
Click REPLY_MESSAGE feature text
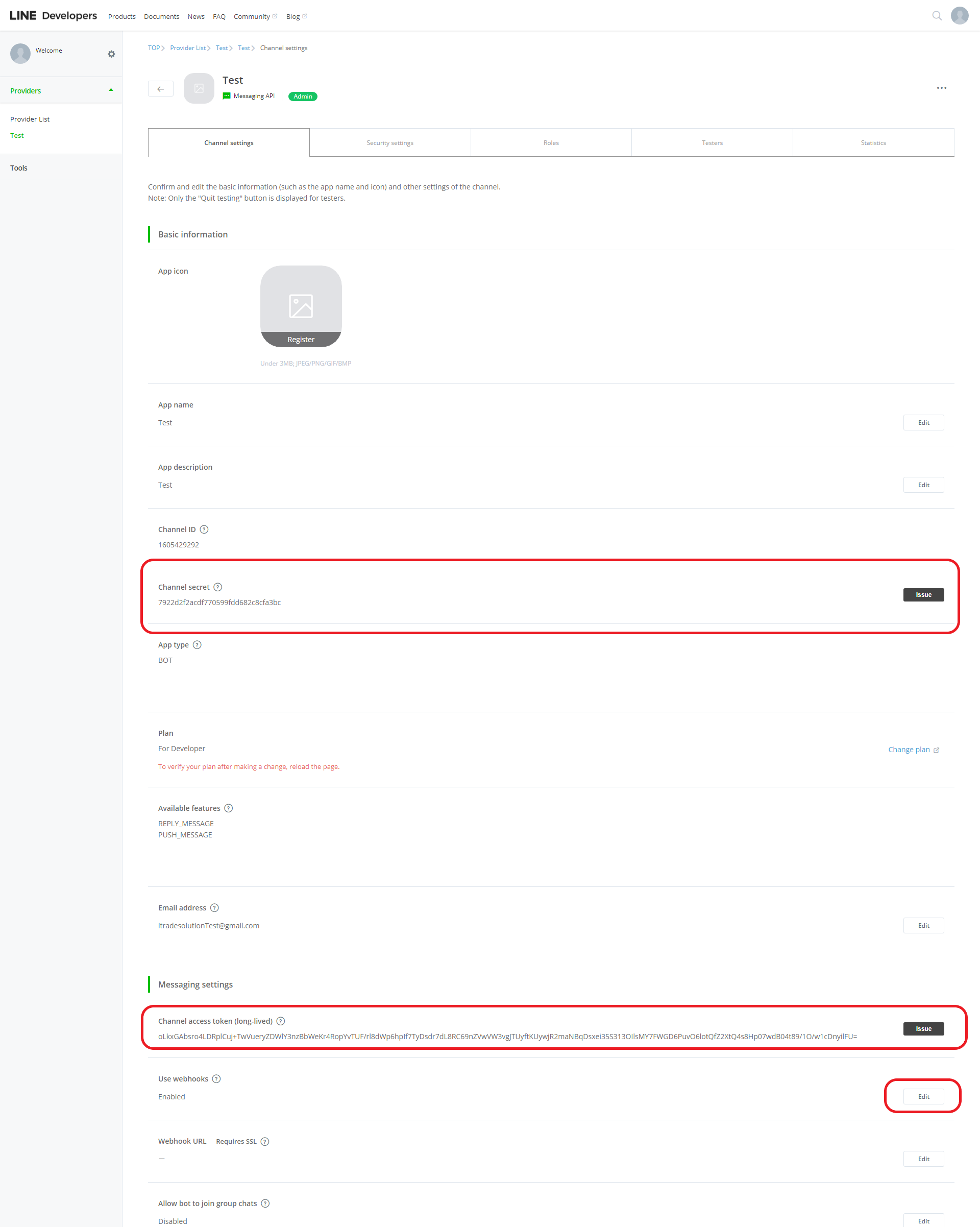[x=186, y=824]
